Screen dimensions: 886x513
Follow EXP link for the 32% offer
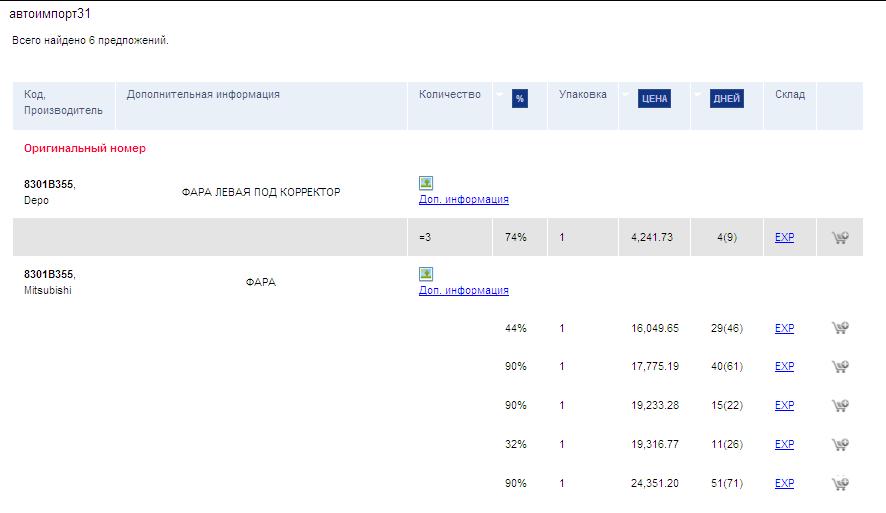click(784, 445)
